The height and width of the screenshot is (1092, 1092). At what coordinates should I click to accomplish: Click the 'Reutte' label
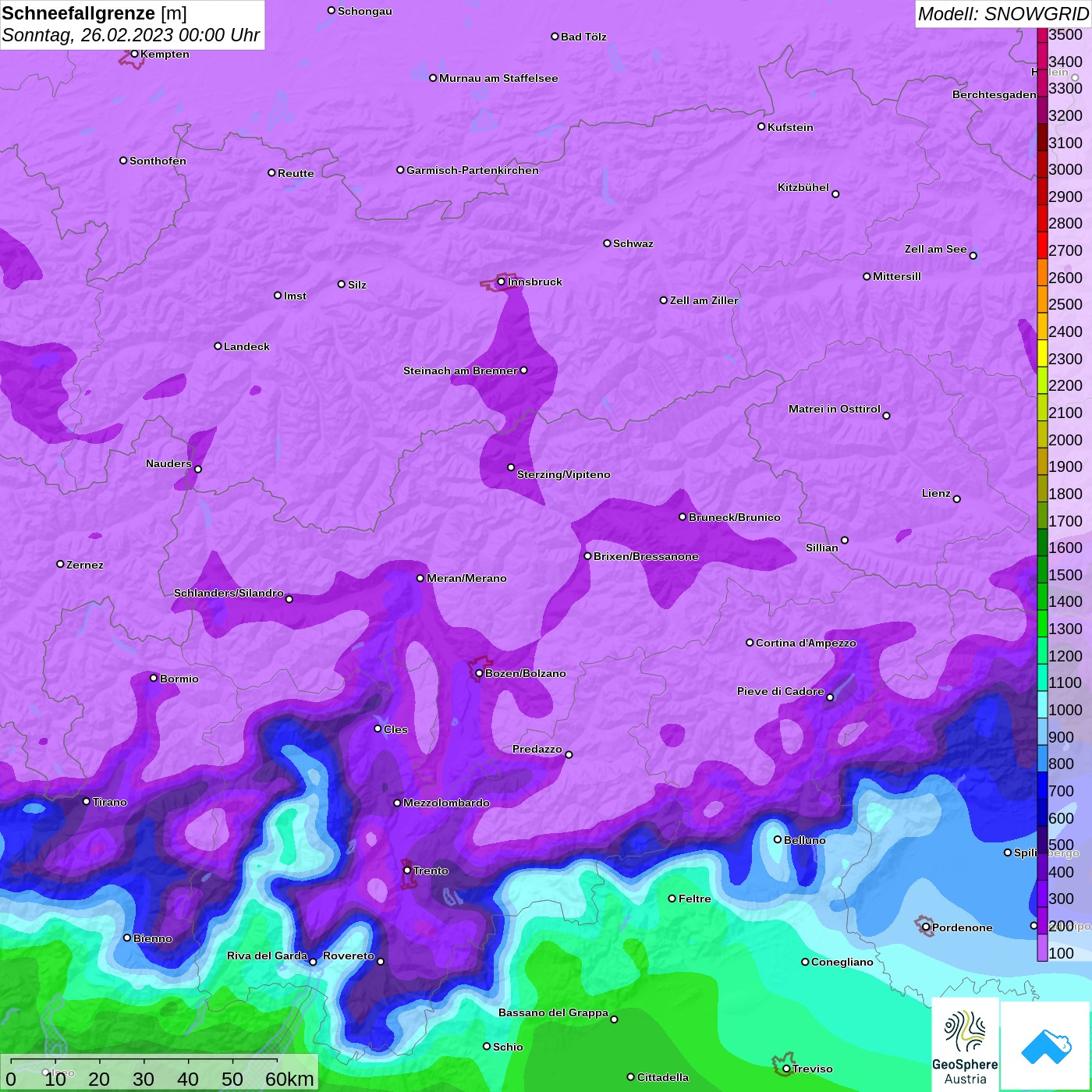[296, 173]
